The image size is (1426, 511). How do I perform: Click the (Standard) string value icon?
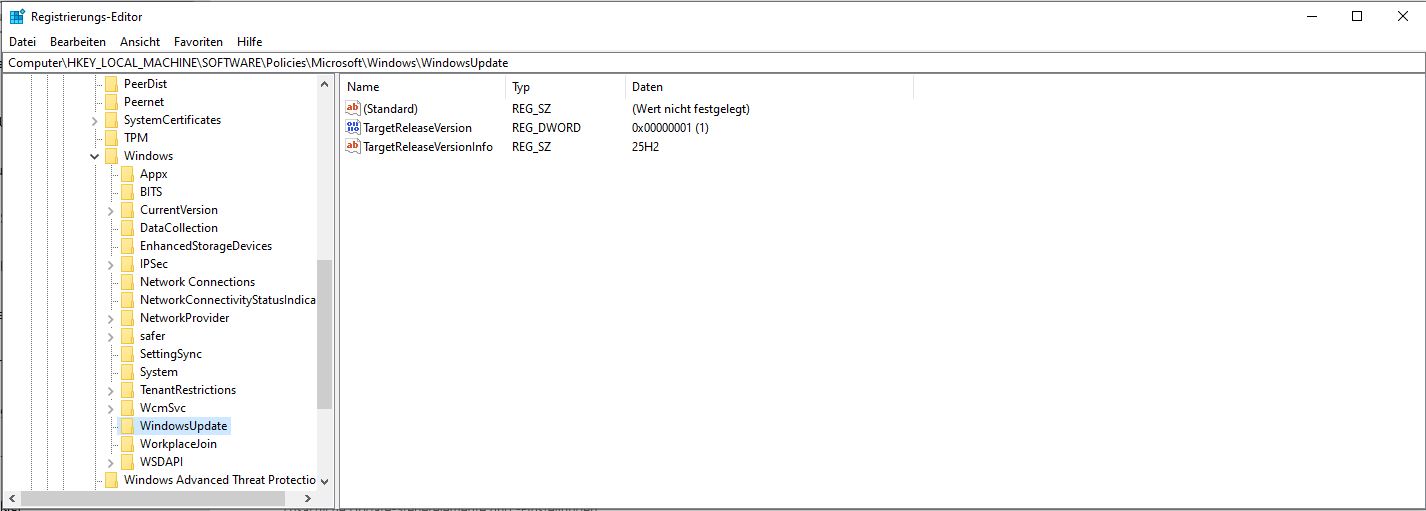tap(352, 108)
